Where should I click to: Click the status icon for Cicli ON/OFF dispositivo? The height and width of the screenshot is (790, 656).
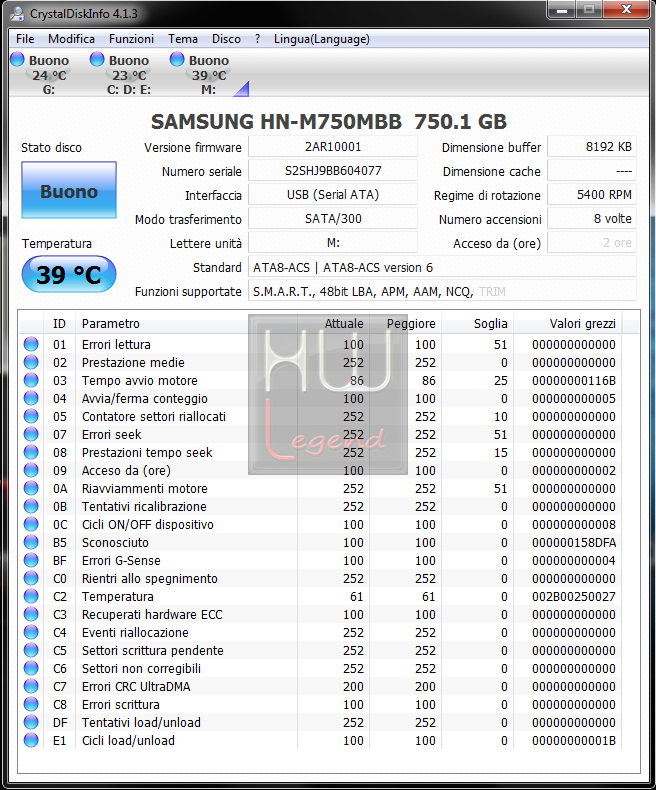[x=31, y=524]
